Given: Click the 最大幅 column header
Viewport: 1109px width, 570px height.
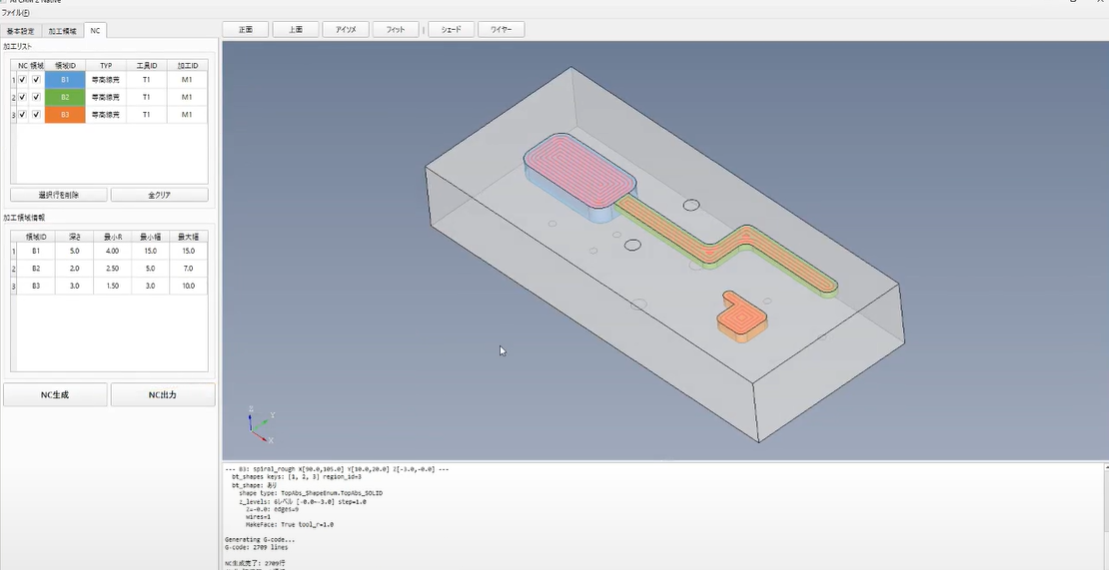Looking at the screenshot, I should coord(188,236).
